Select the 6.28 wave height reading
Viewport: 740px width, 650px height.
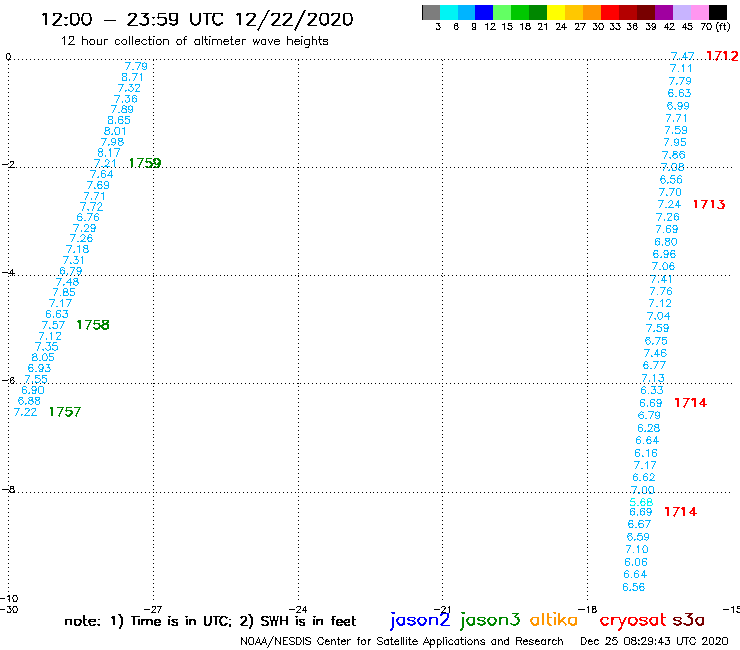648,428
